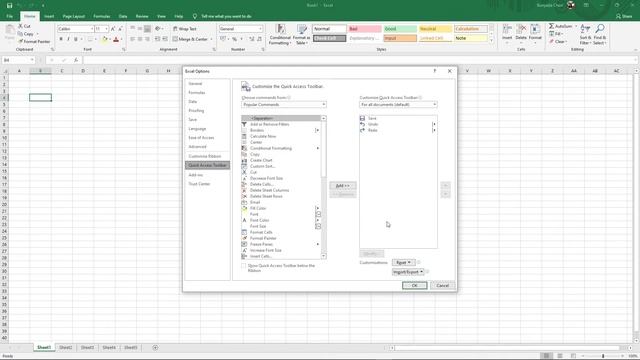The image size is (640, 360).
Task: Click the Italic icon in the ribbon
Action: click(x=68, y=39)
